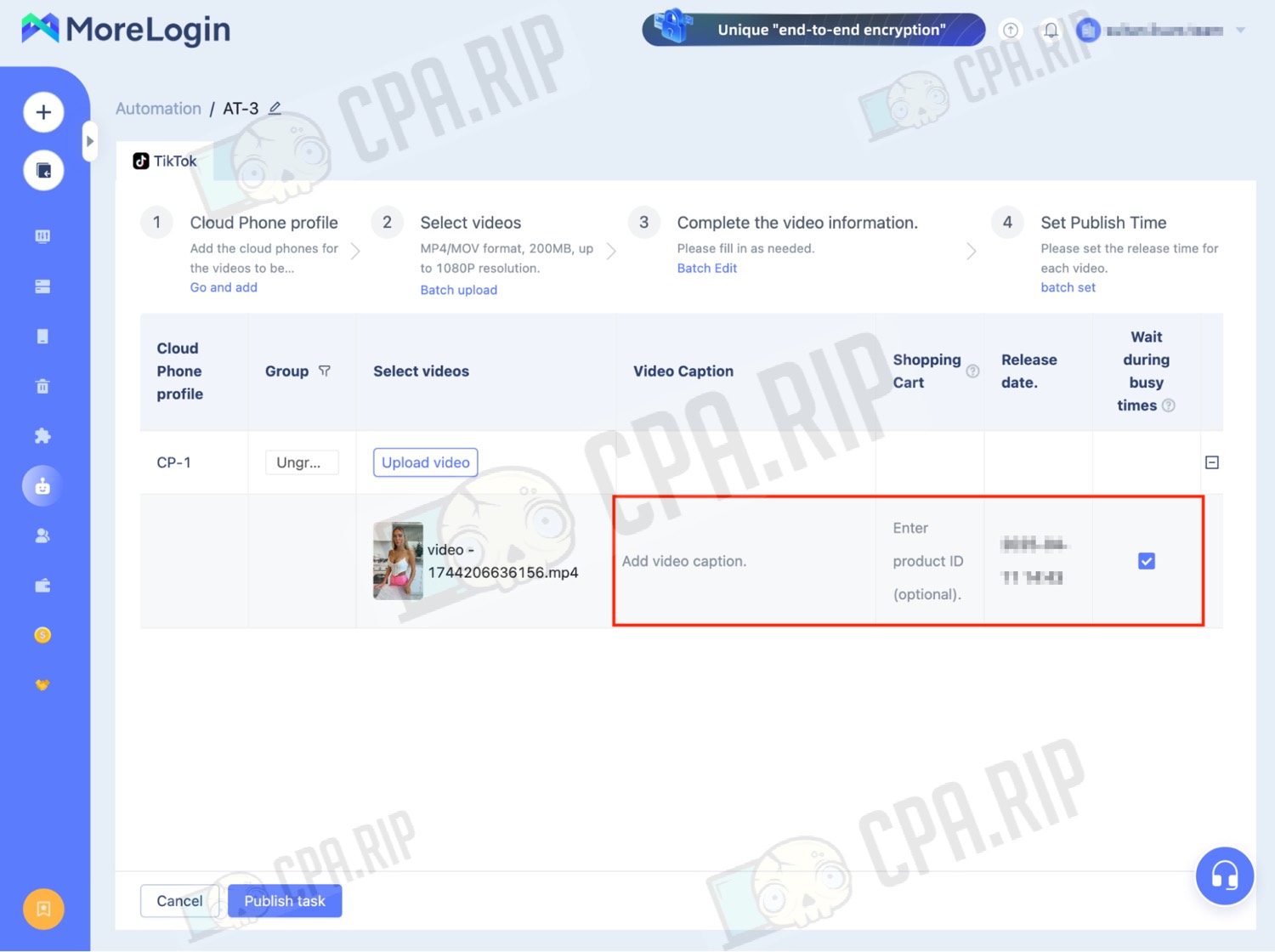The width and height of the screenshot is (1275, 952).
Task: Open the wallet icon in sidebar
Action: click(x=42, y=586)
